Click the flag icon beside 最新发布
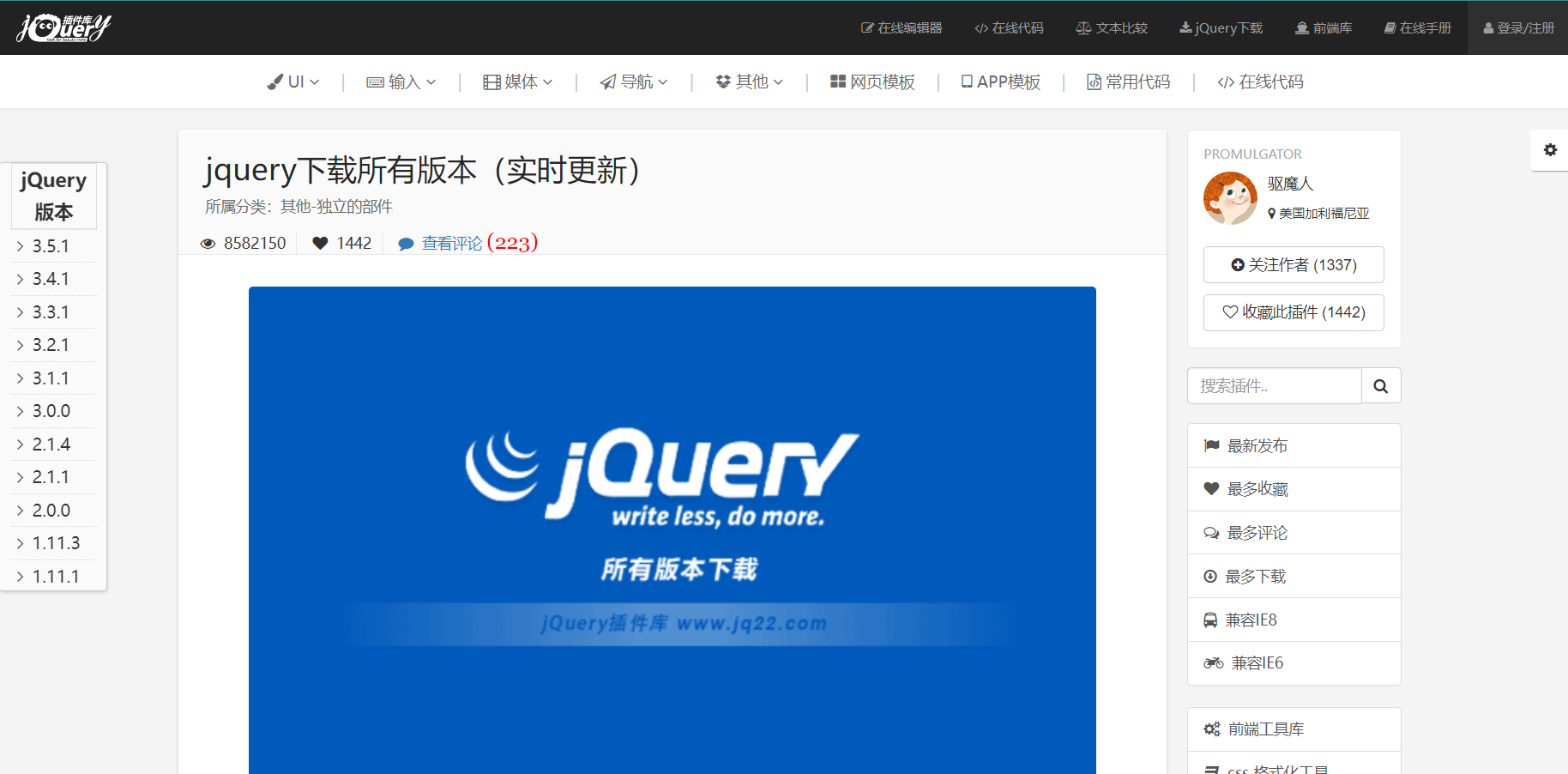 (1211, 445)
